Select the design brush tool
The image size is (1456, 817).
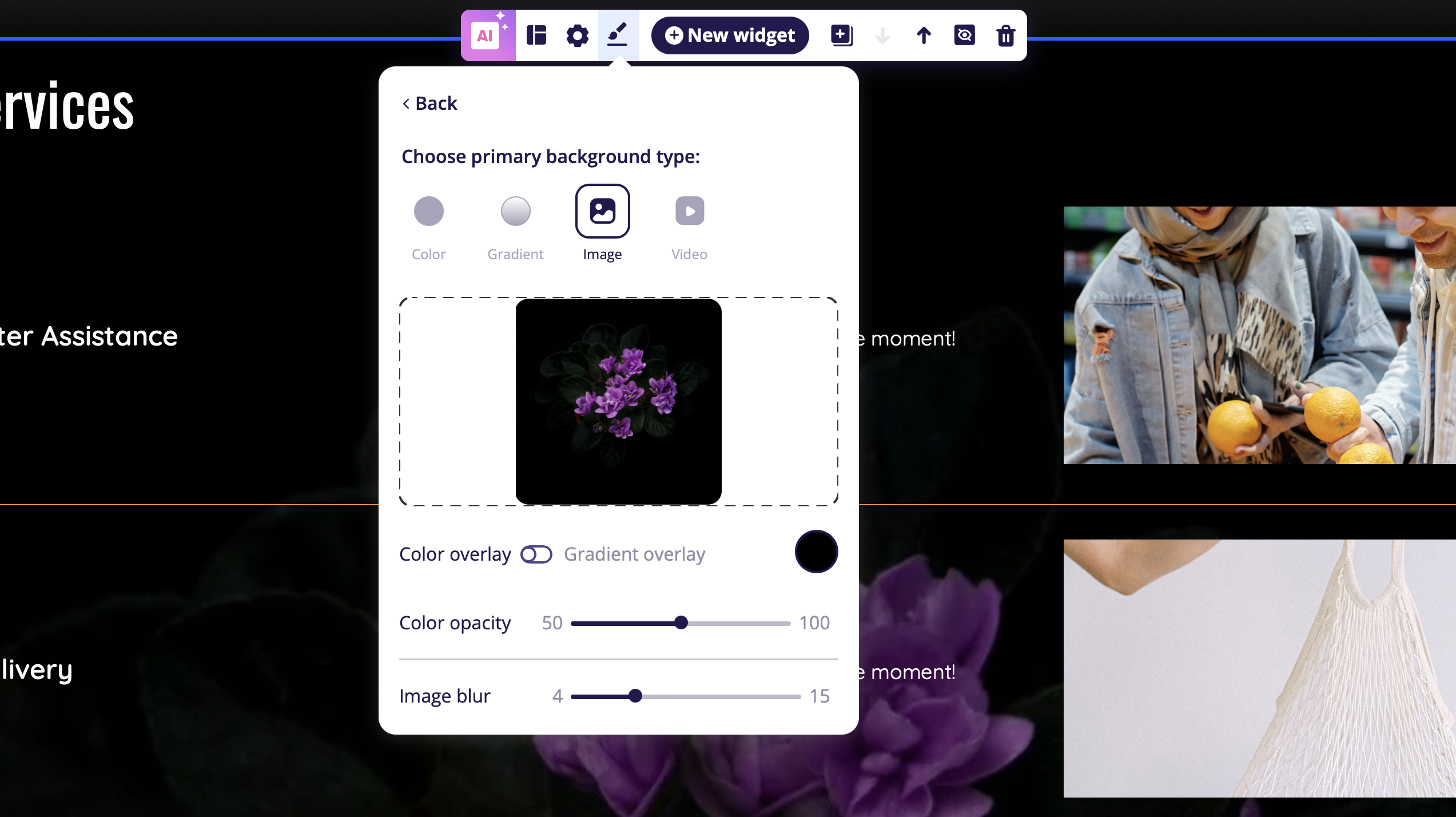(618, 35)
